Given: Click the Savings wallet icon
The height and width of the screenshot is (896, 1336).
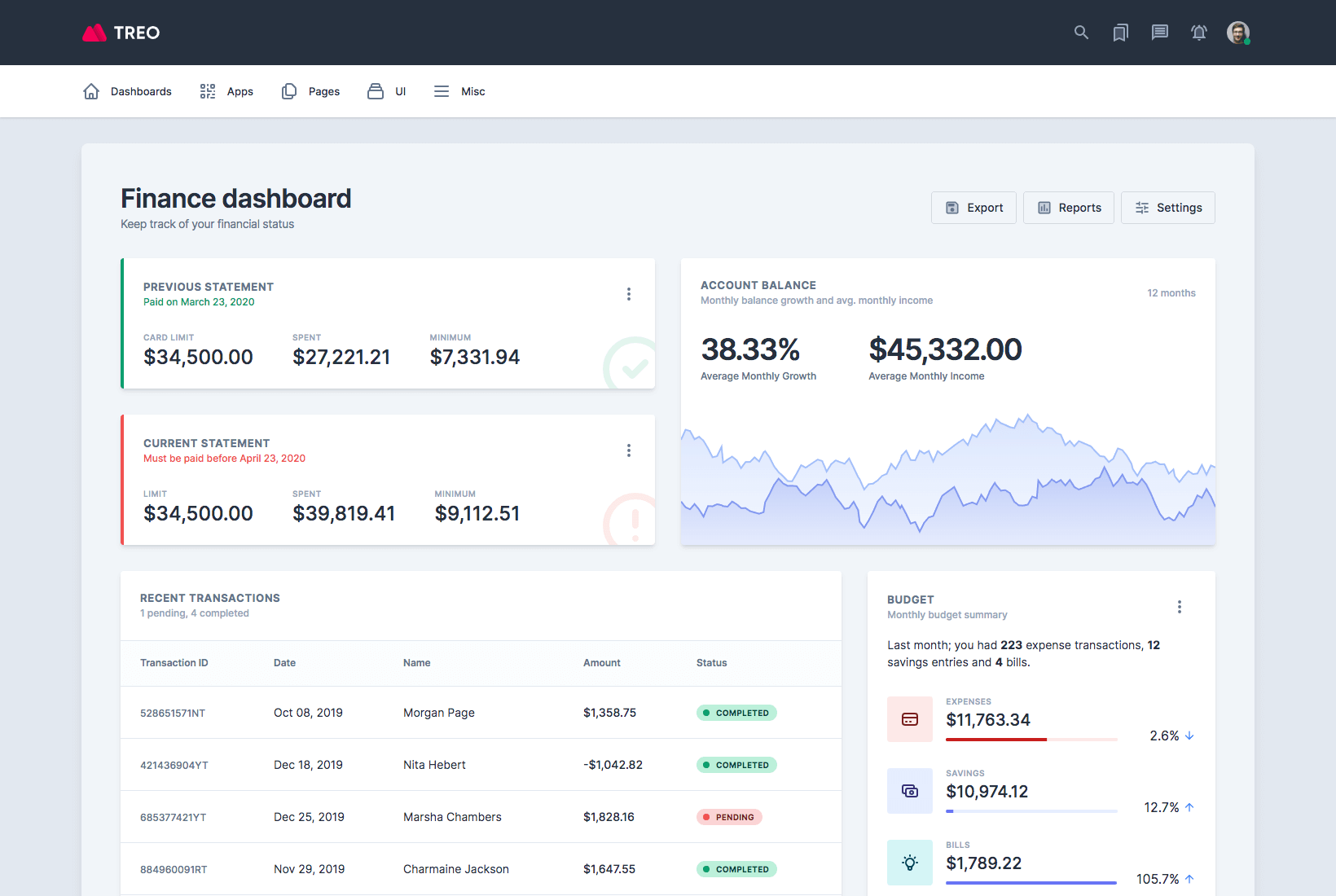Looking at the screenshot, I should coord(910,791).
